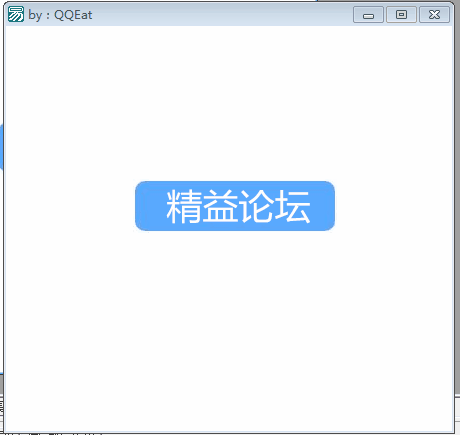Close the by : QQEat window
Viewport: 460px width, 435px height.
point(434,15)
